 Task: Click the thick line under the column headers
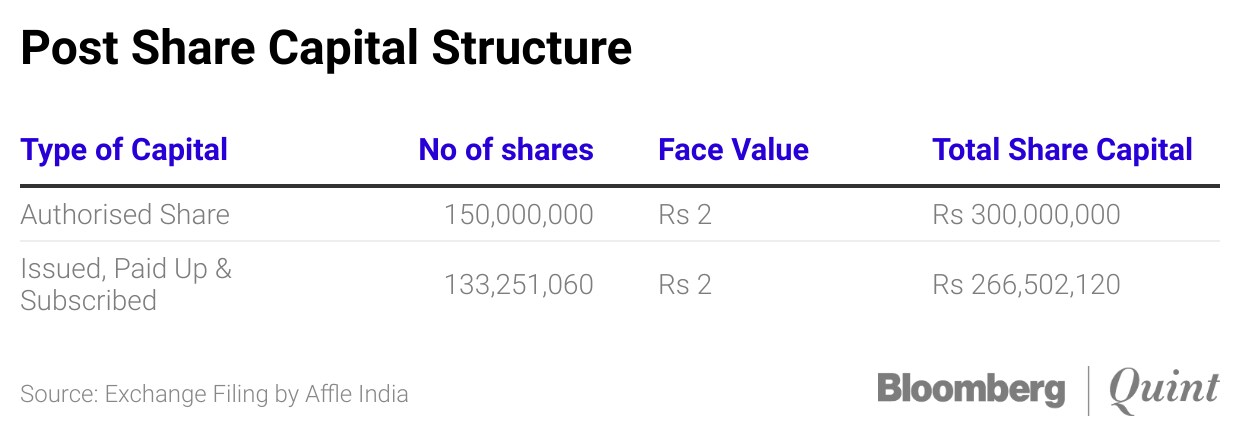pos(620,186)
